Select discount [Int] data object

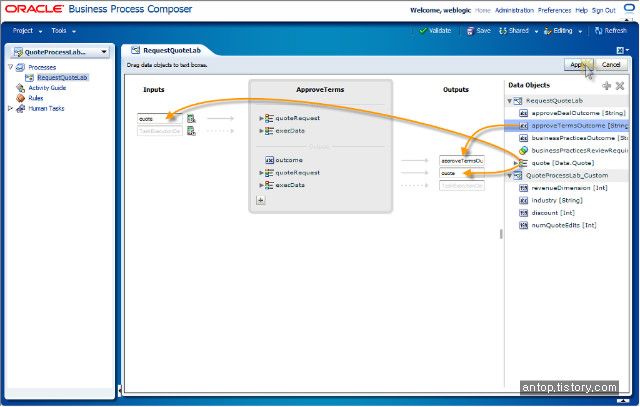tap(553, 213)
